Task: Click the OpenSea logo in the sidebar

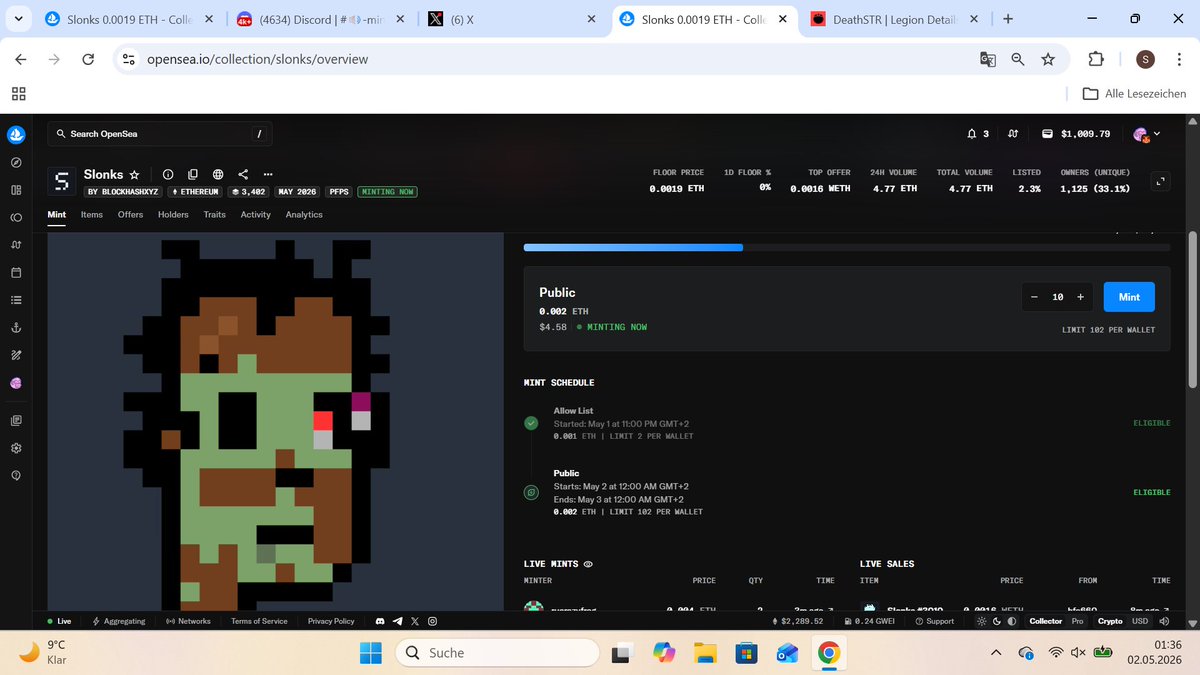Action: (16, 134)
